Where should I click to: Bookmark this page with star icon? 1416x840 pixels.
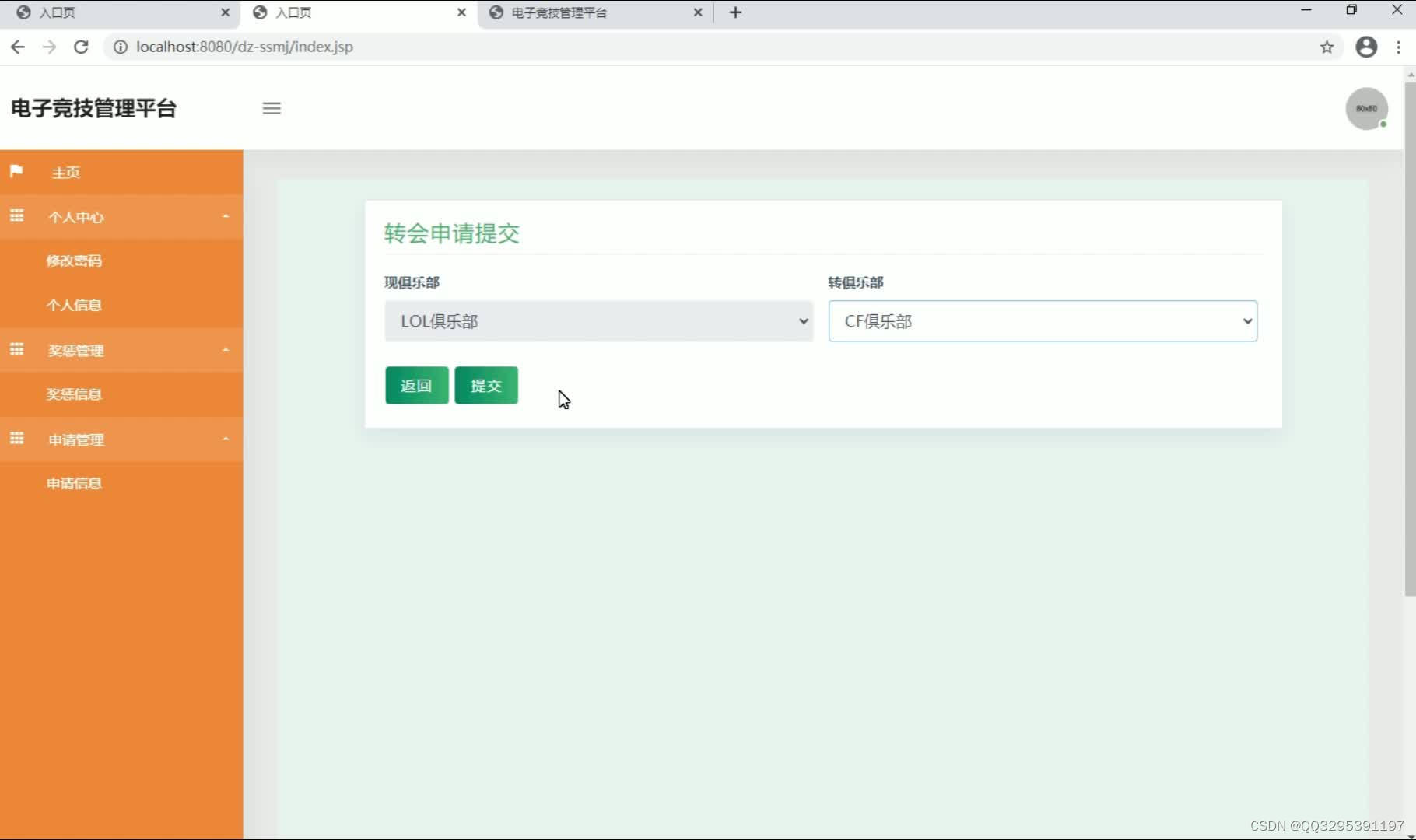pos(1327,47)
